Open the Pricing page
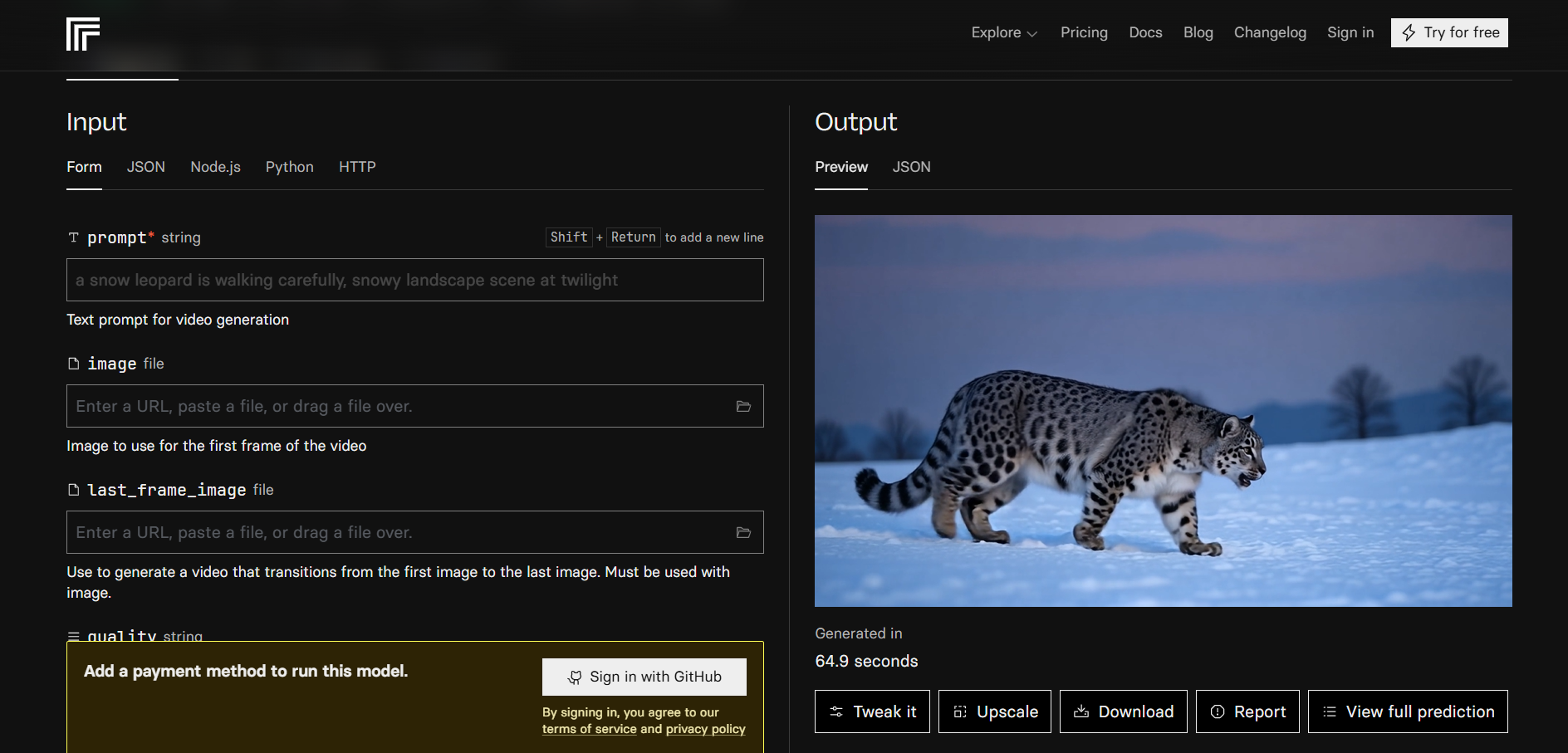 pyautogui.click(x=1084, y=32)
